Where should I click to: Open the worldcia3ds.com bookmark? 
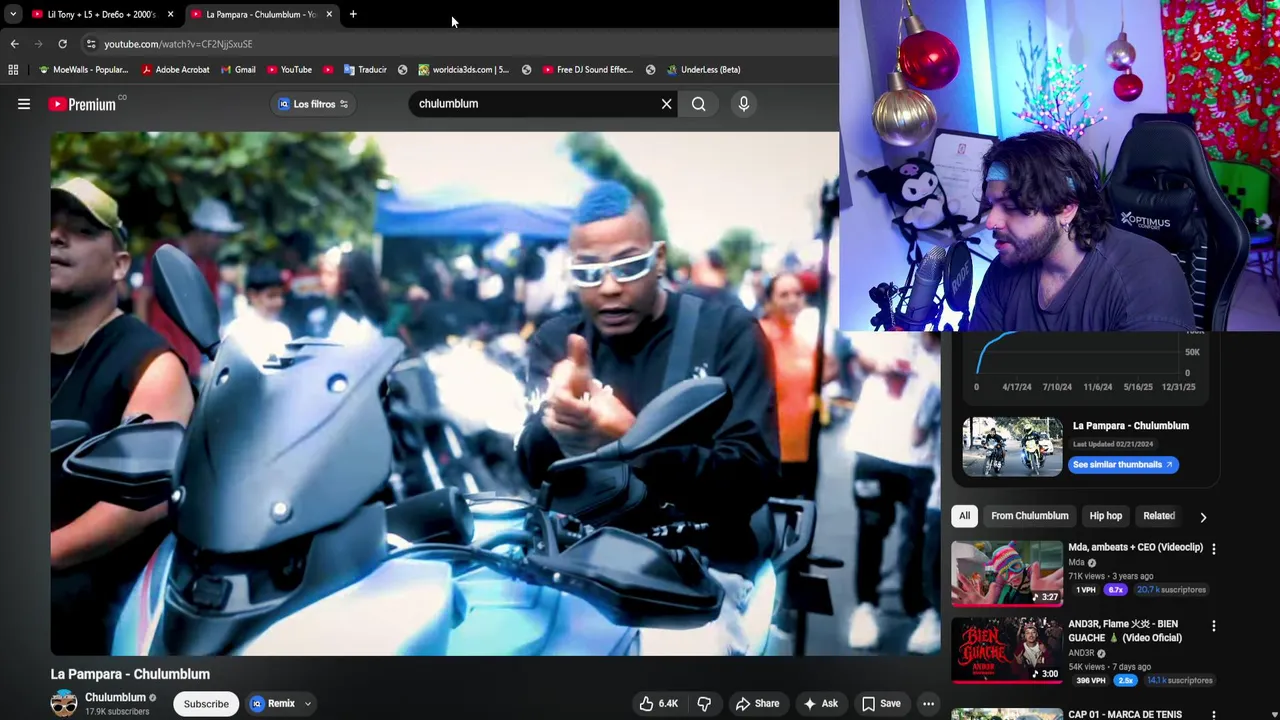tap(463, 70)
